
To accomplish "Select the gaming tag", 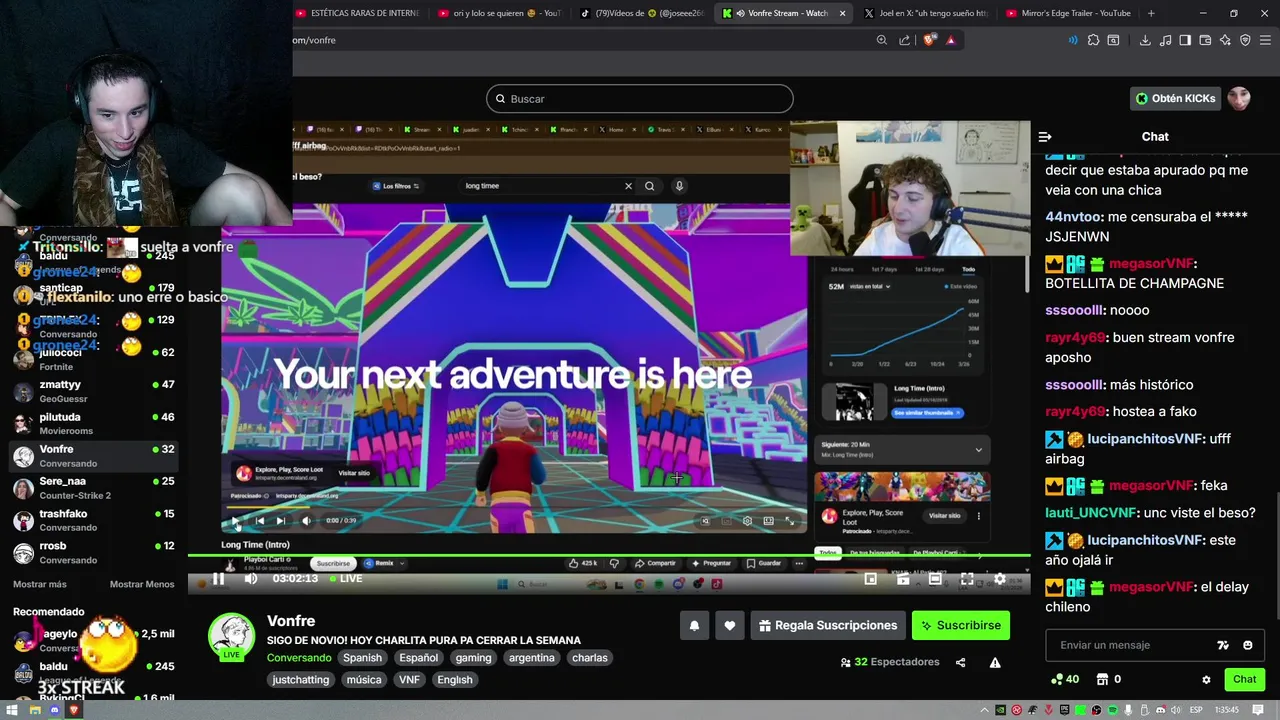I will pyautogui.click(x=474, y=658).
